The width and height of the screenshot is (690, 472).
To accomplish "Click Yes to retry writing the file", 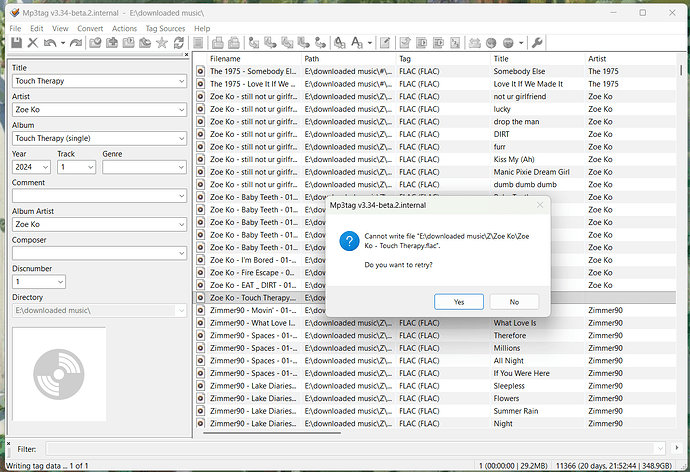I will click(459, 302).
